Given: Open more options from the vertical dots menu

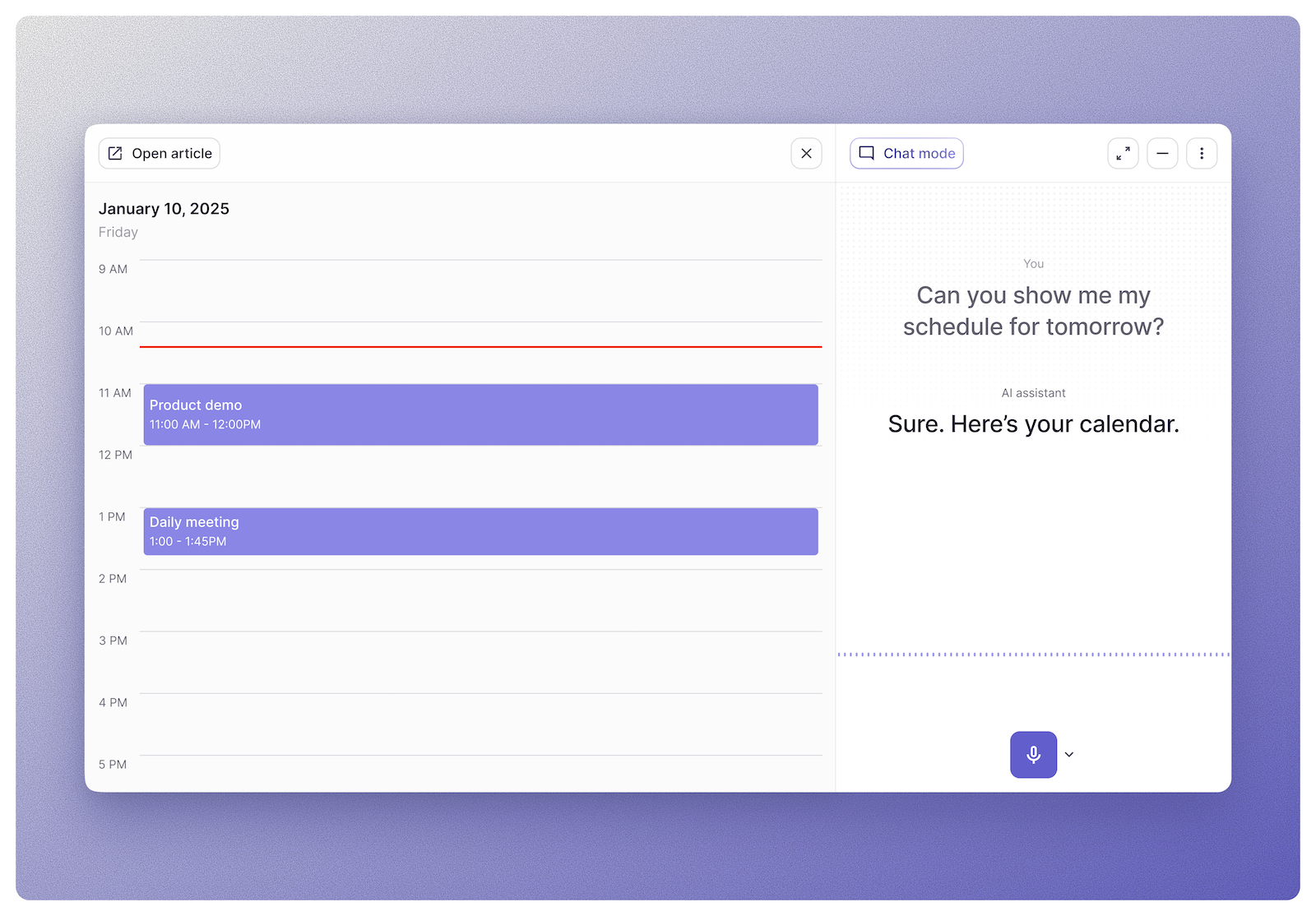Looking at the screenshot, I should pyautogui.click(x=1202, y=153).
